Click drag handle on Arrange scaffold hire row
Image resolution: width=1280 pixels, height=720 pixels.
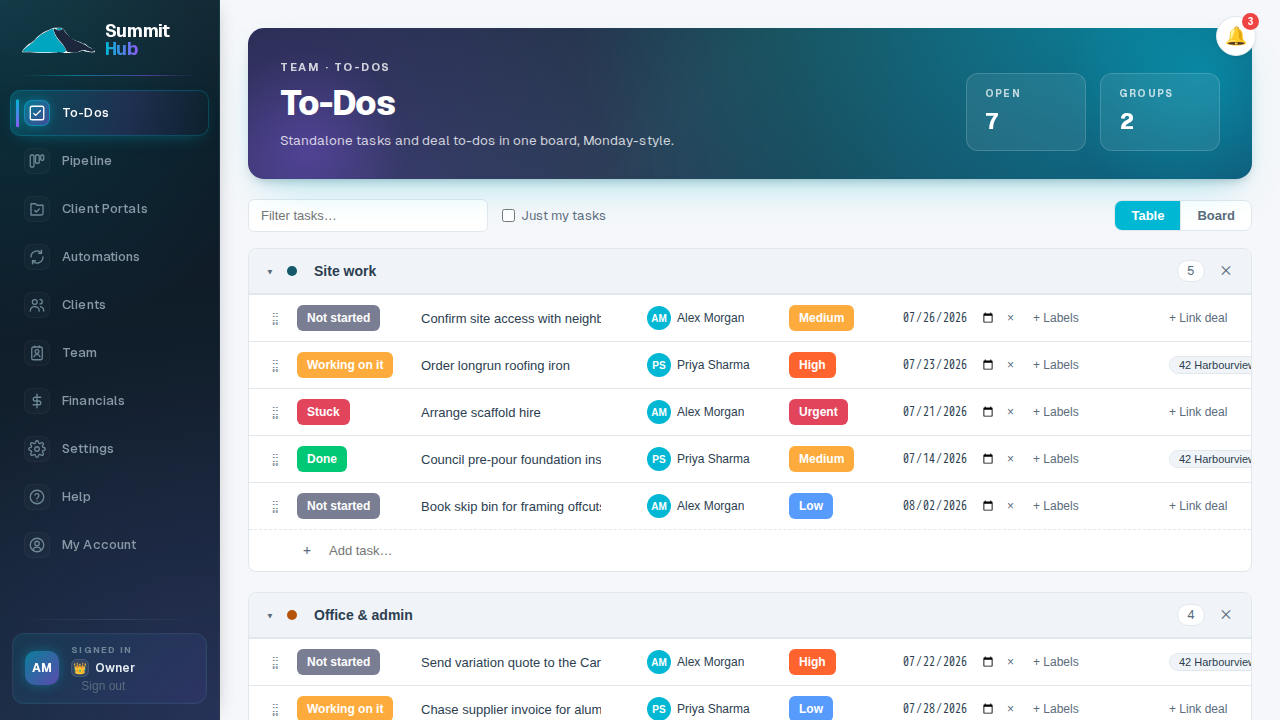click(275, 413)
